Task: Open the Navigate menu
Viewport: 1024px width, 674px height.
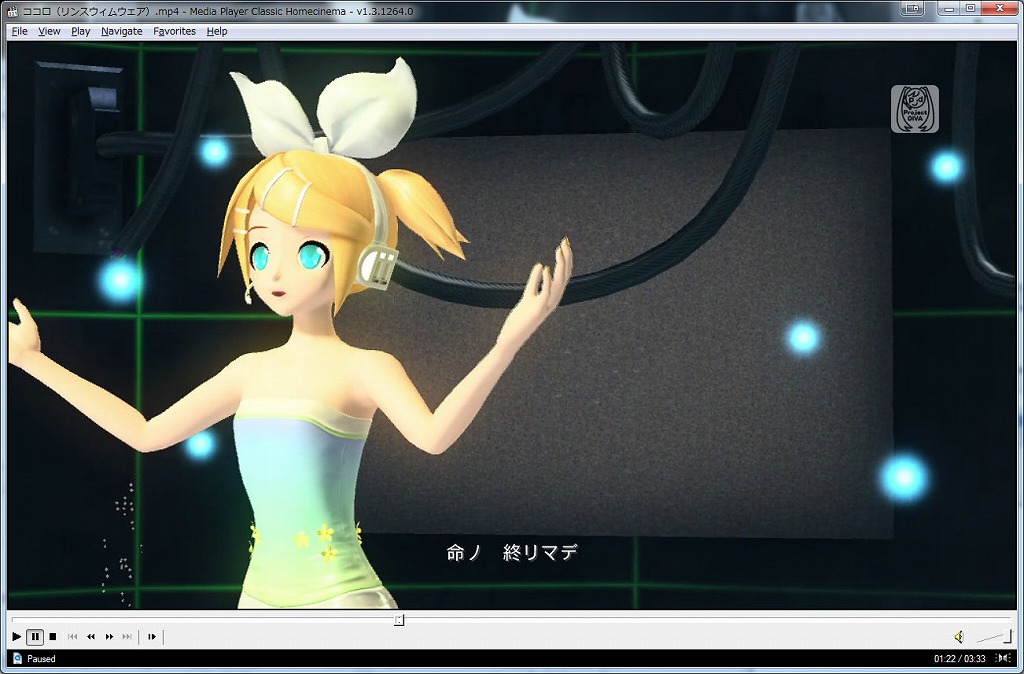Action: pos(121,31)
